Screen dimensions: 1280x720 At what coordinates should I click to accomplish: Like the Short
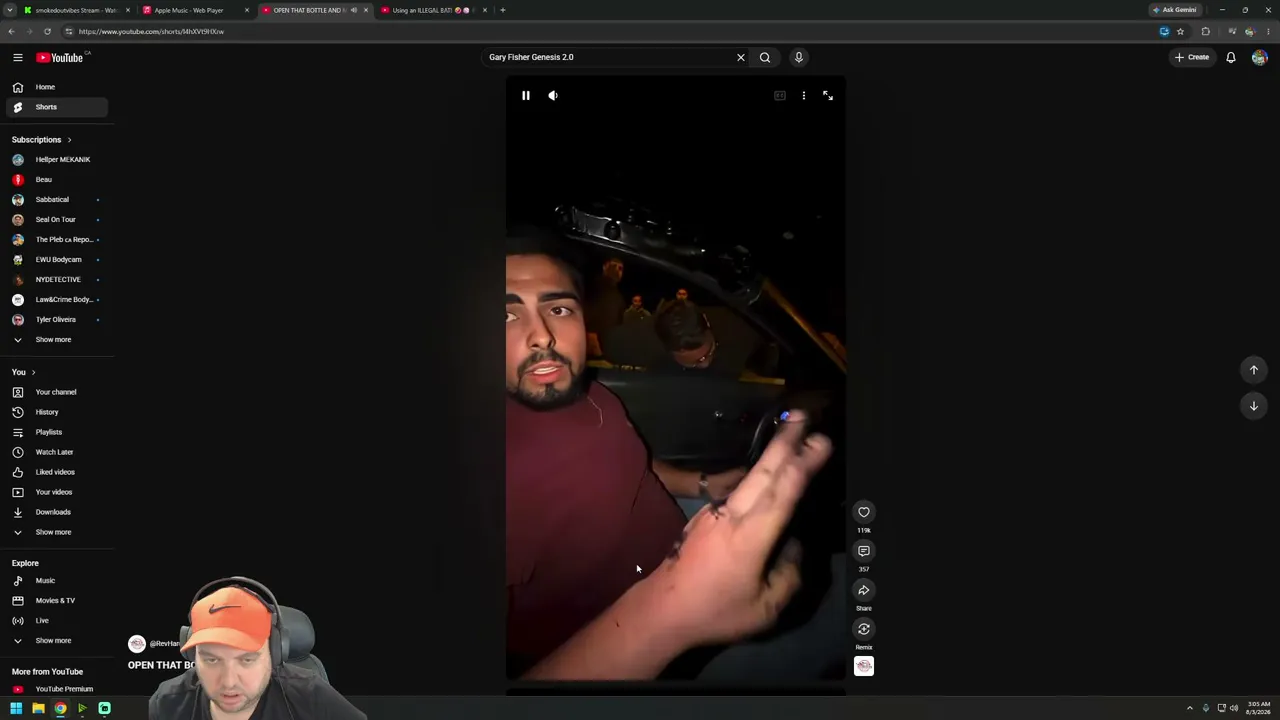pyautogui.click(x=864, y=512)
